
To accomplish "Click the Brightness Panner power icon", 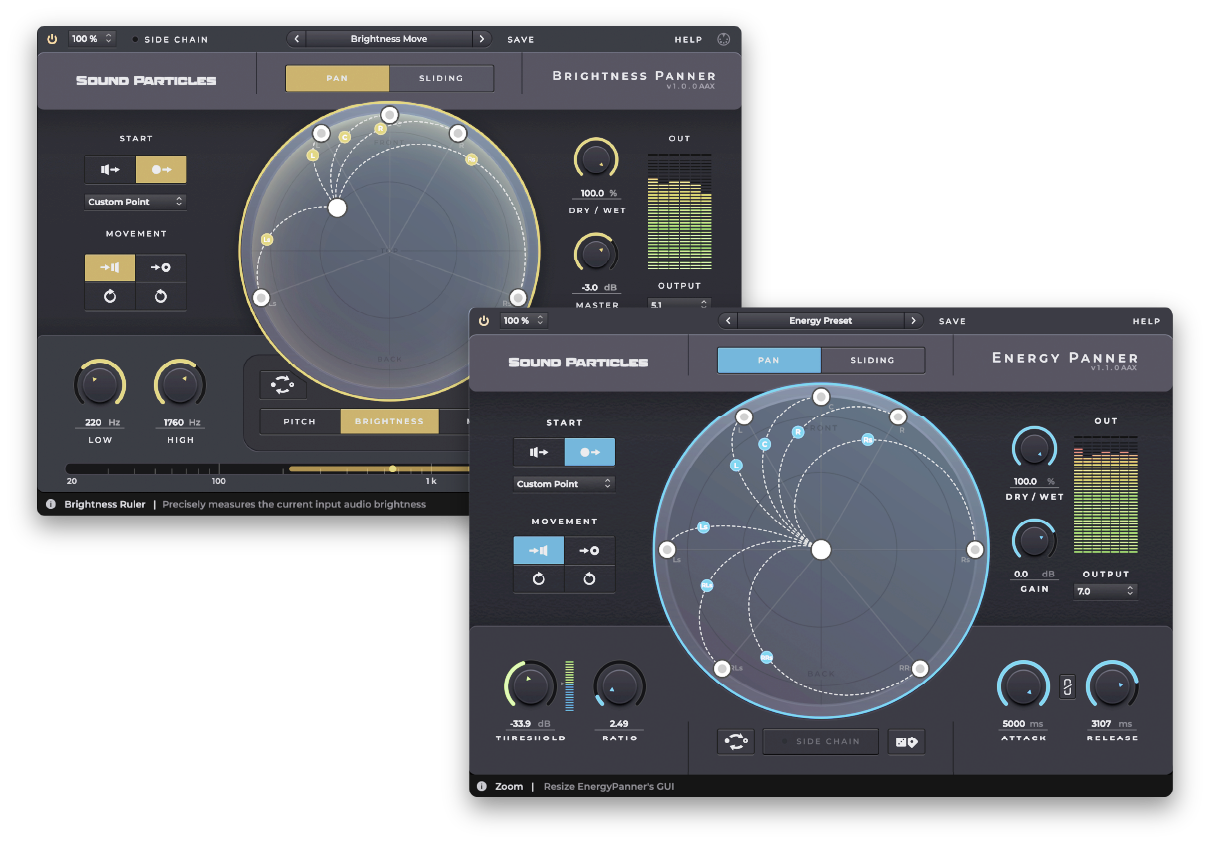I will pyautogui.click(x=52, y=39).
